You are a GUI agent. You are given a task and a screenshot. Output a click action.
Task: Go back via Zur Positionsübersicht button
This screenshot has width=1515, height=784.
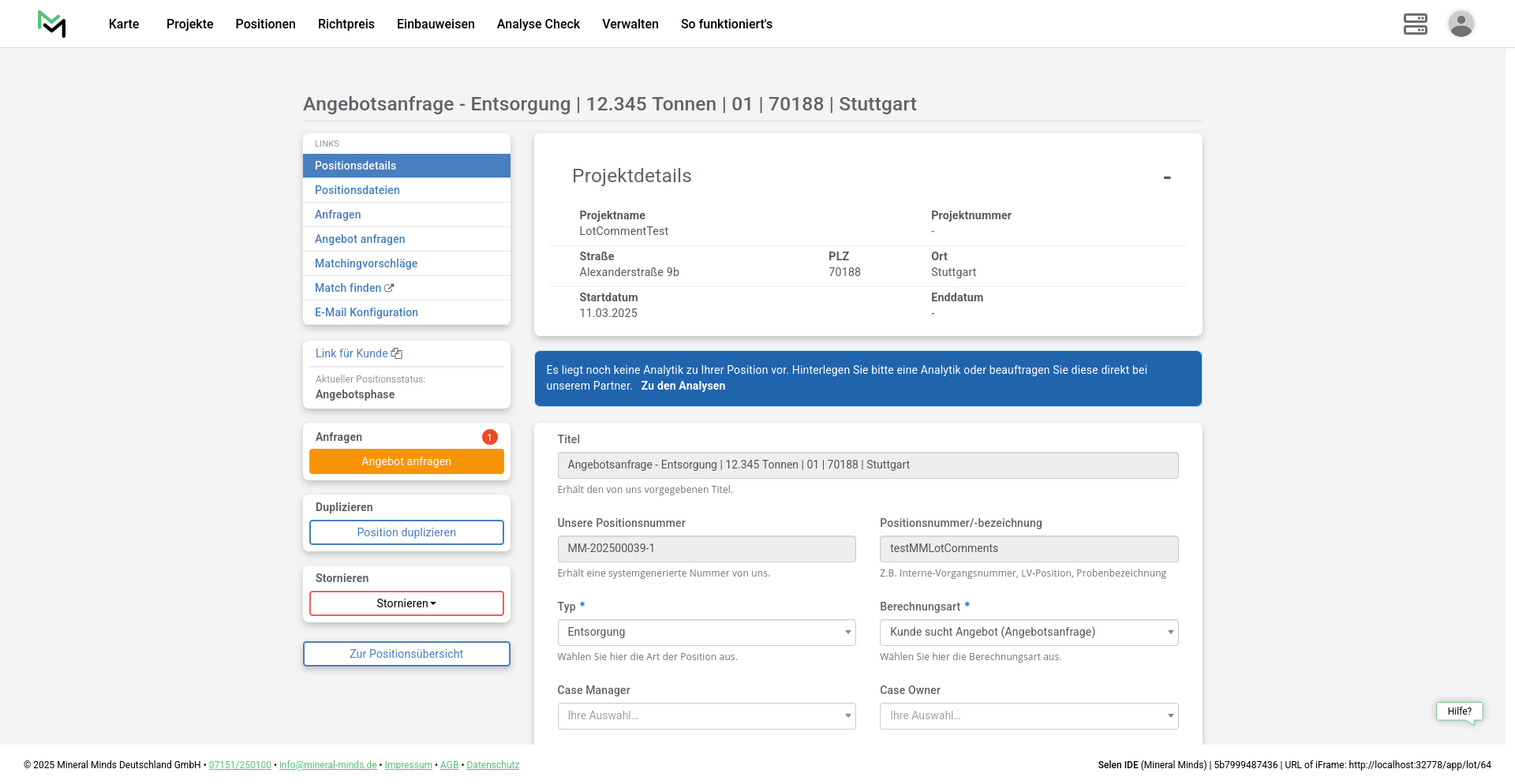click(x=406, y=654)
